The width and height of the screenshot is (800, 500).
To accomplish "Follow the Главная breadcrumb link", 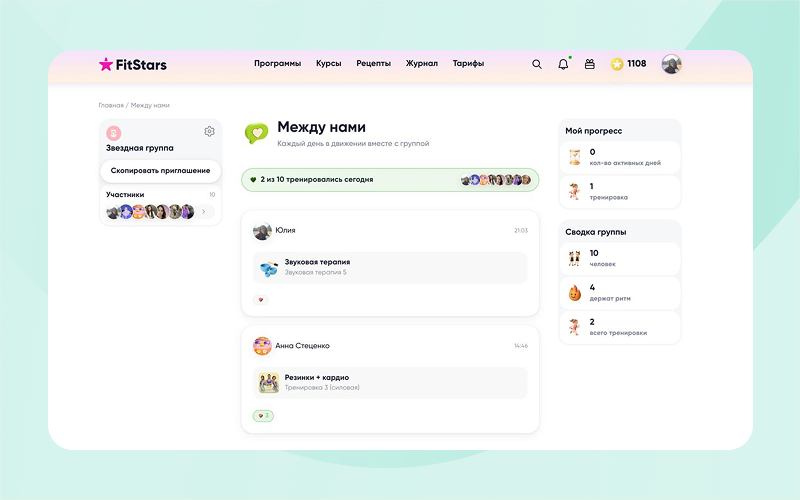I will click(x=111, y=105).
